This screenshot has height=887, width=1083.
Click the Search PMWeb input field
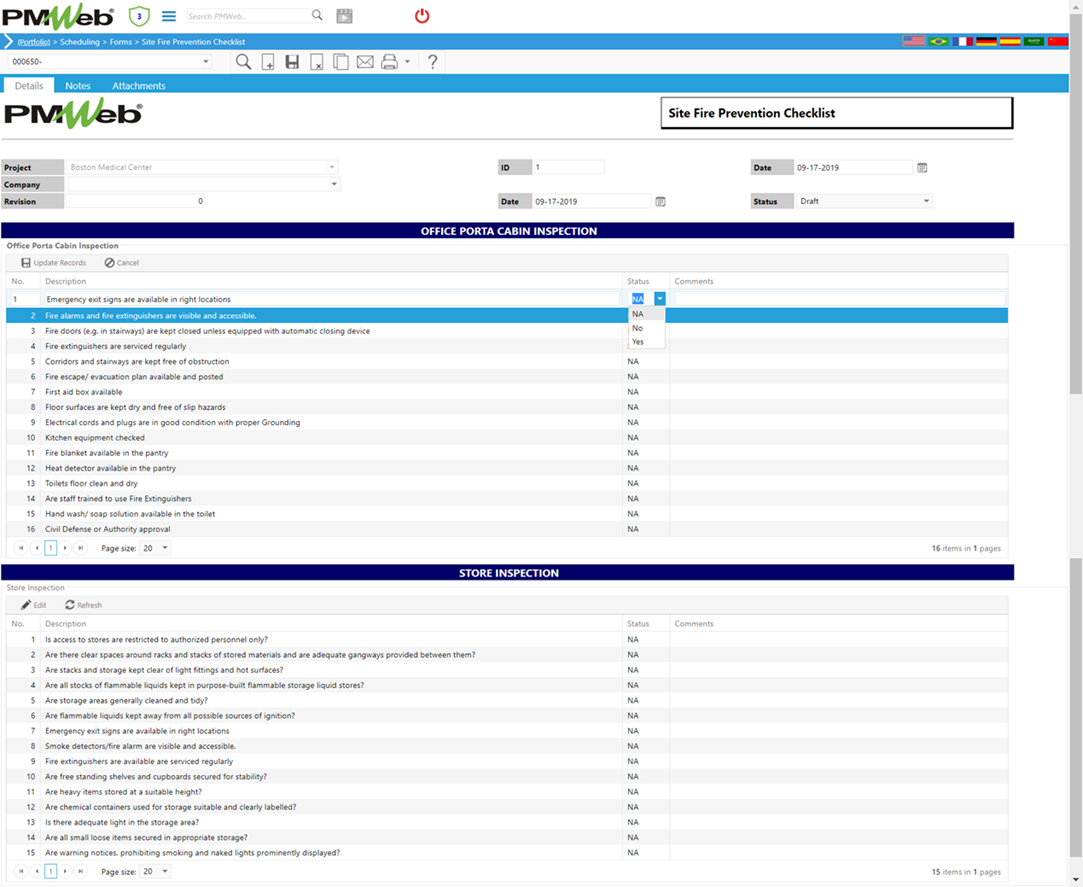247,16
